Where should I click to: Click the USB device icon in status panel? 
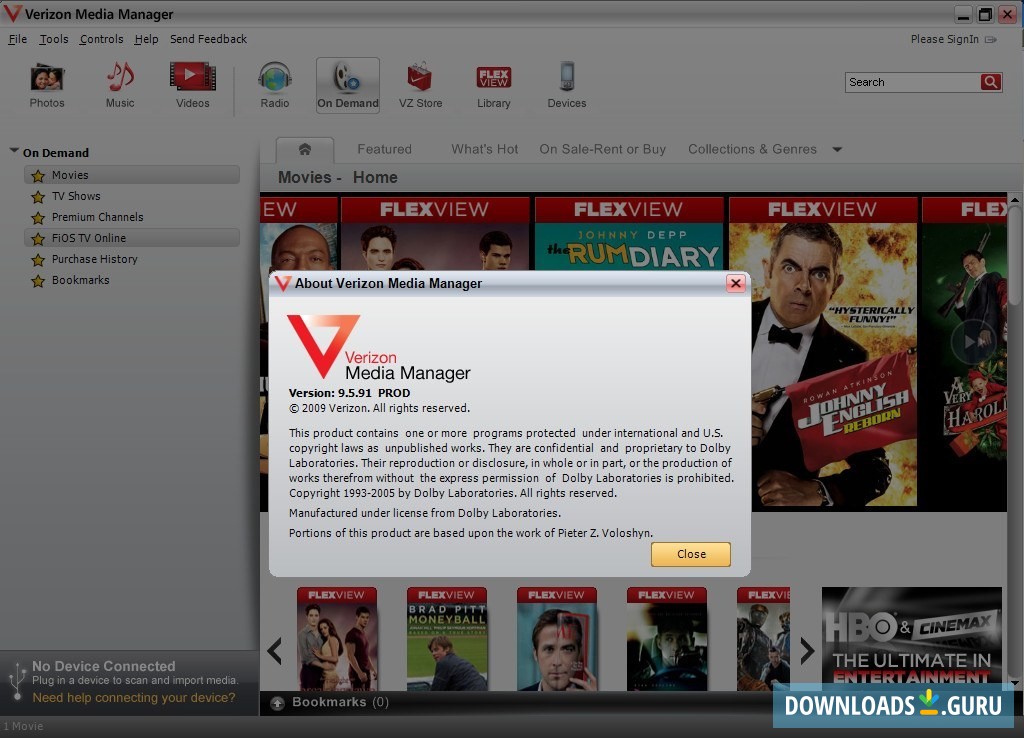point(17,682)
